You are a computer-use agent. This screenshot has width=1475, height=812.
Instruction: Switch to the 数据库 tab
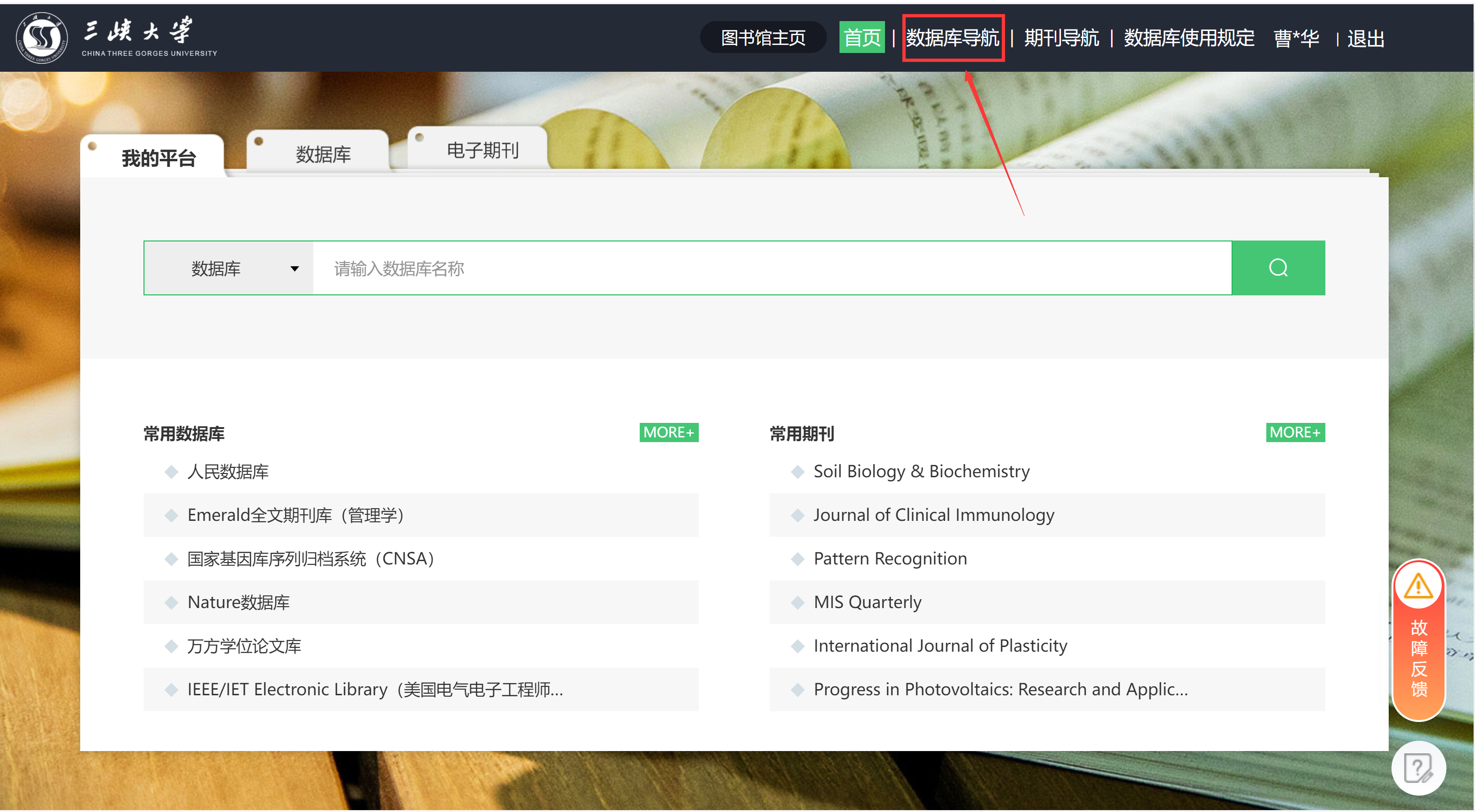[323, 155]
